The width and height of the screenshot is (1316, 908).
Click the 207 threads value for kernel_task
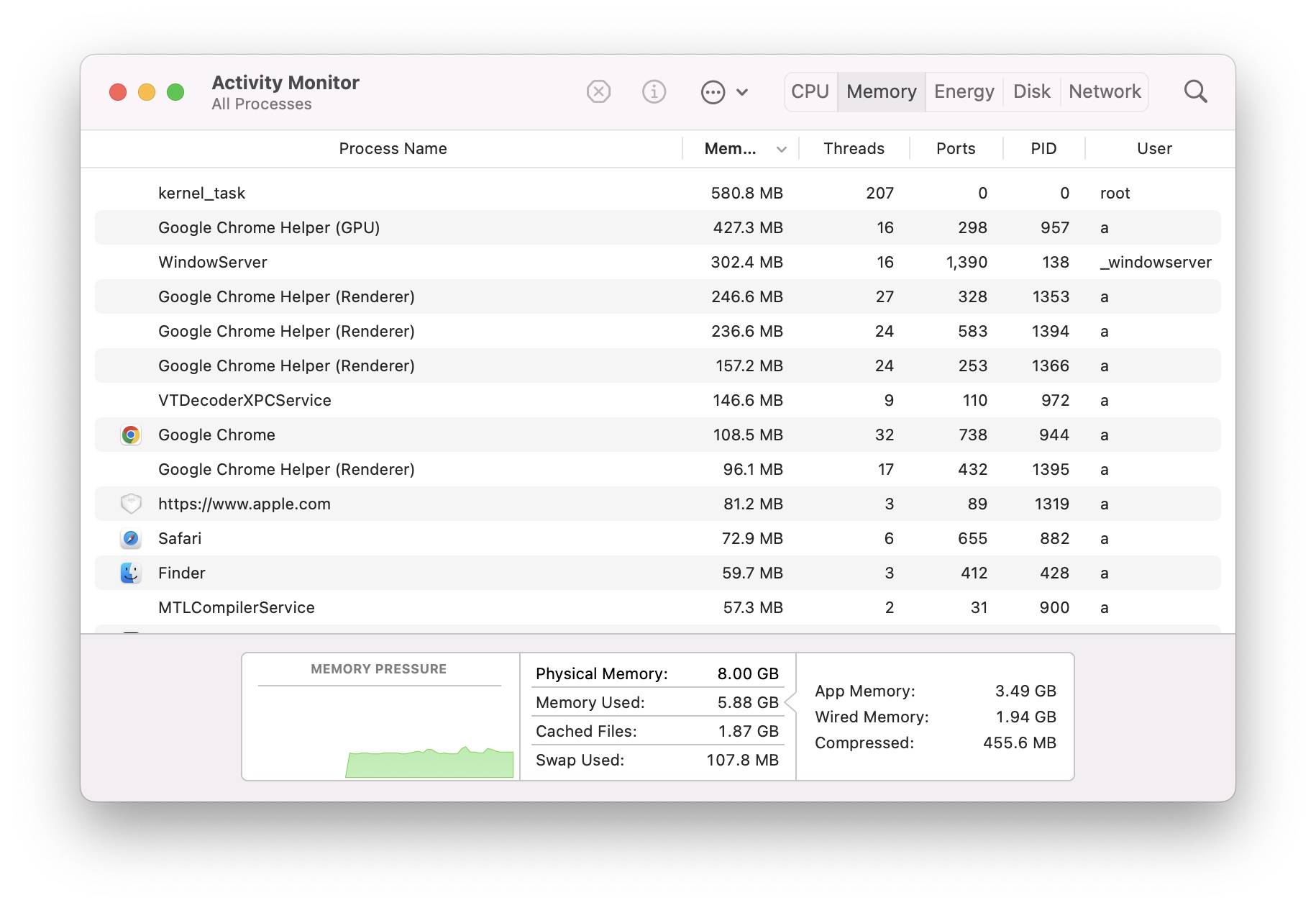pos(879,193)
